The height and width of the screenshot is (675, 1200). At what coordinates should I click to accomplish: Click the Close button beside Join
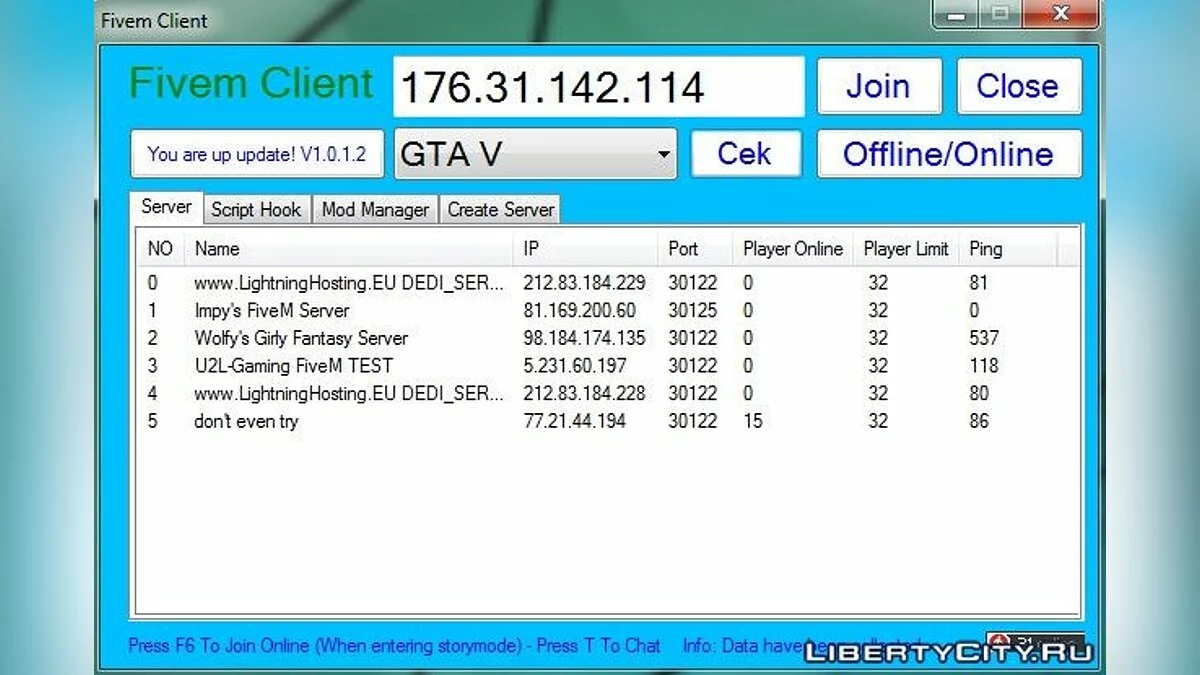tap(1018, 86)
